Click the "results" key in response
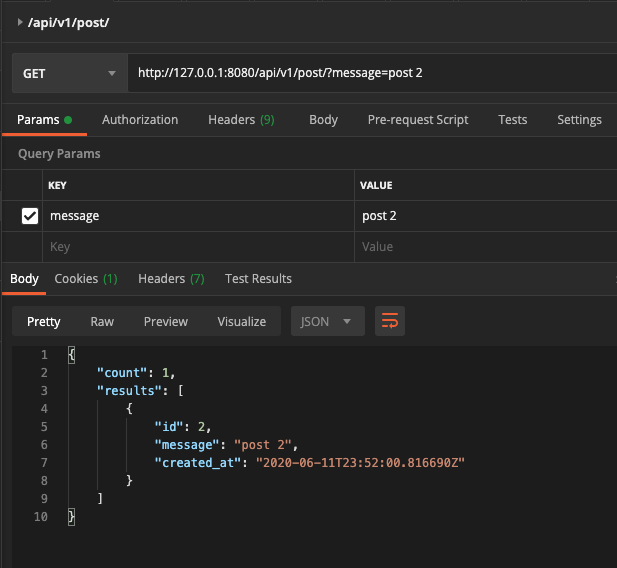The width and height of the screenshot is (617, 568). click(129, 391)
